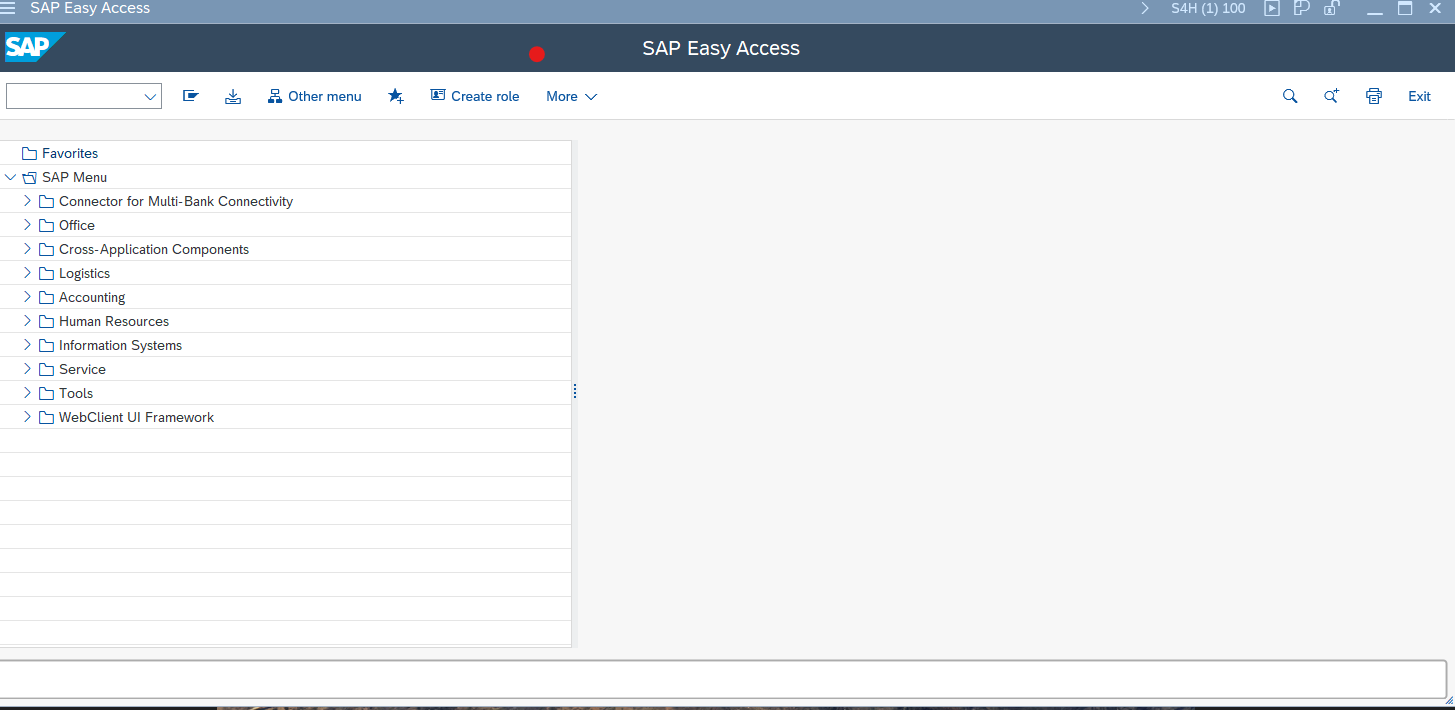Click the user menu icon beside command field
This screenshot has height=710, width=1455.
[190, 96]
